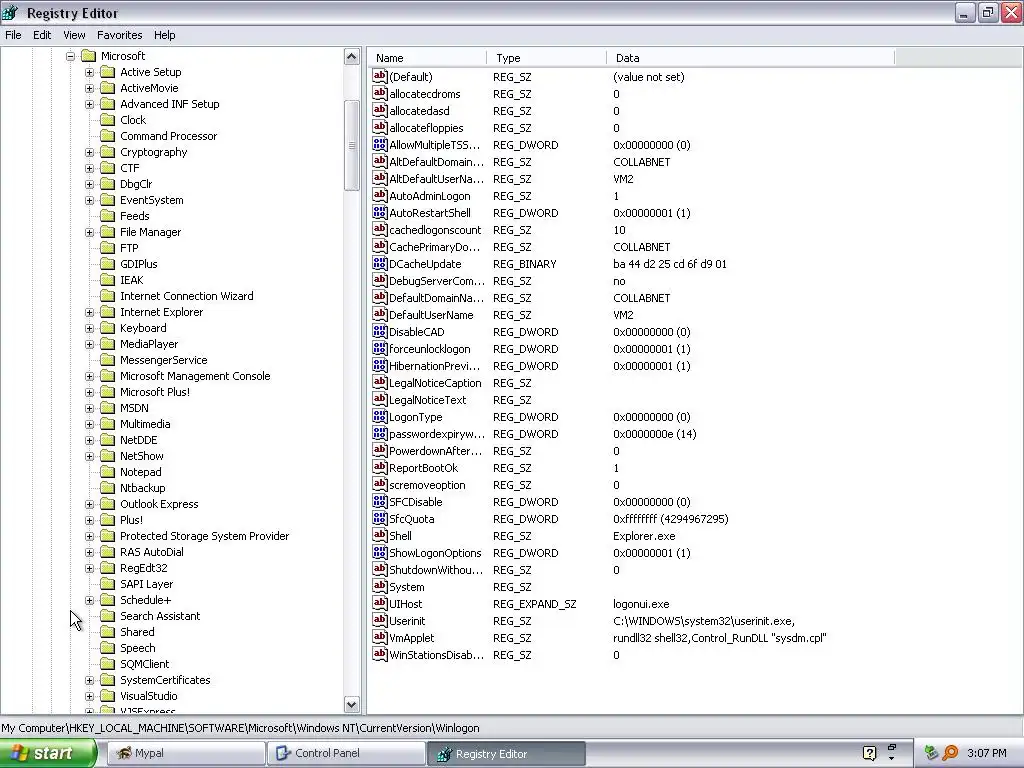Click the string icon of the Shell value
The height and width of the screenshot is (768, 1024).
click(379, 536)
